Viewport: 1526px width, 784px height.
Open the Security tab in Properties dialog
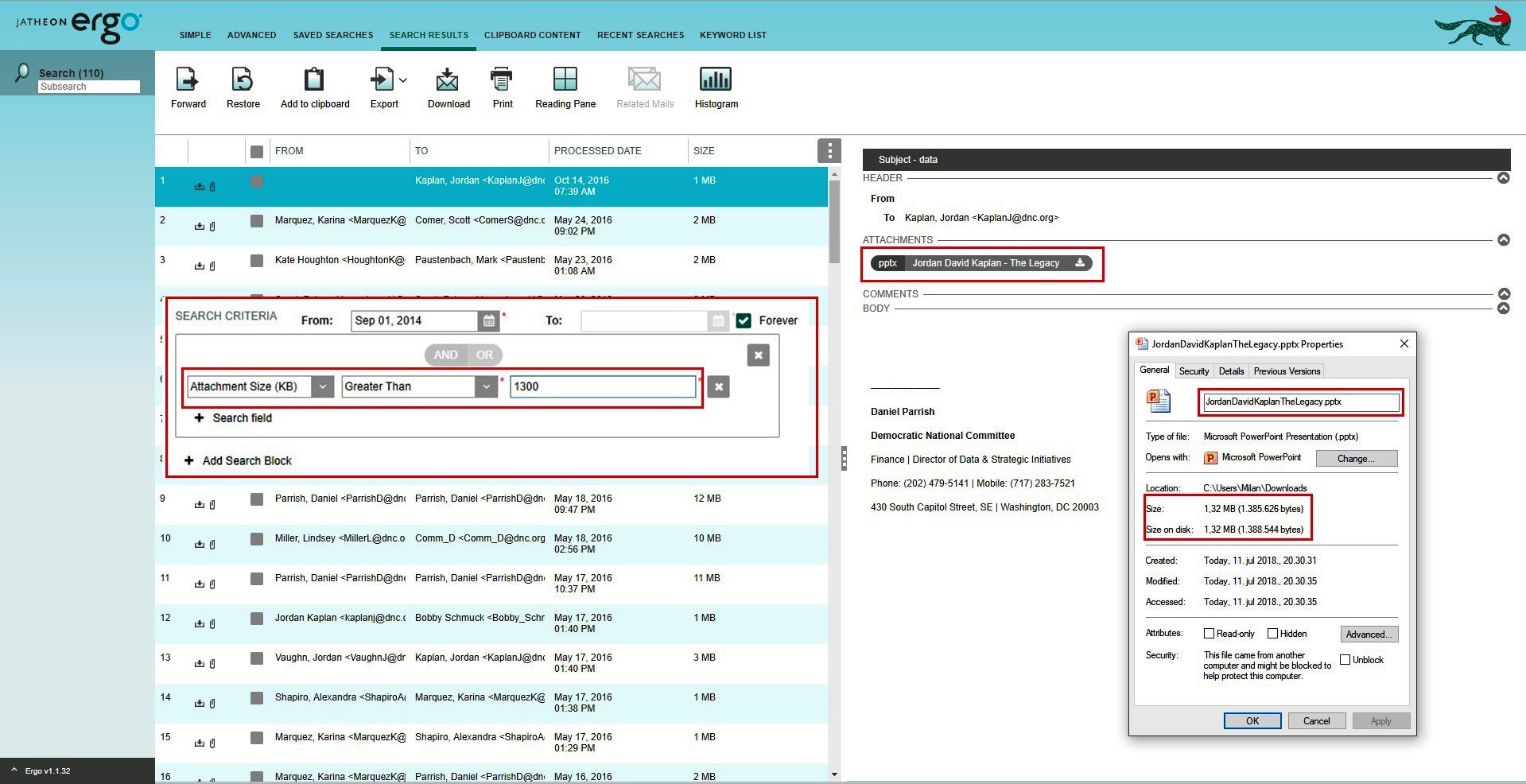[1194, 371]
